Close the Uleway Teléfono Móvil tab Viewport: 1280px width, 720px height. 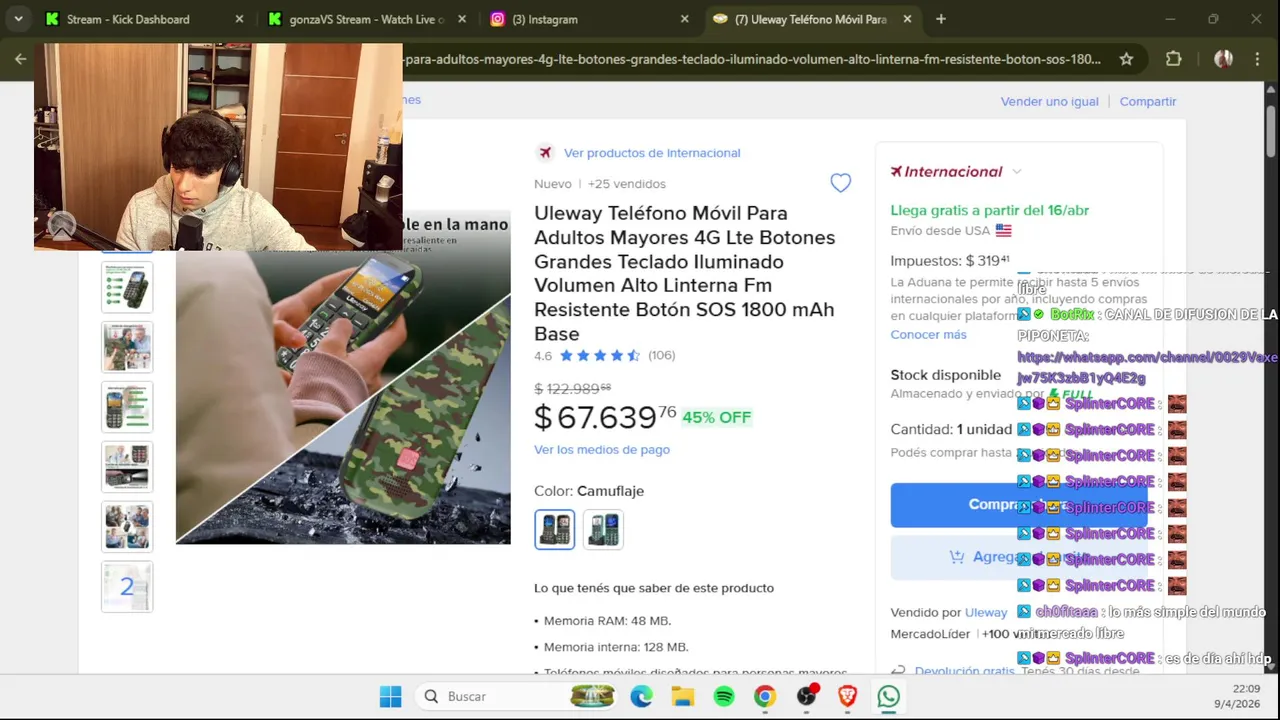907,19
